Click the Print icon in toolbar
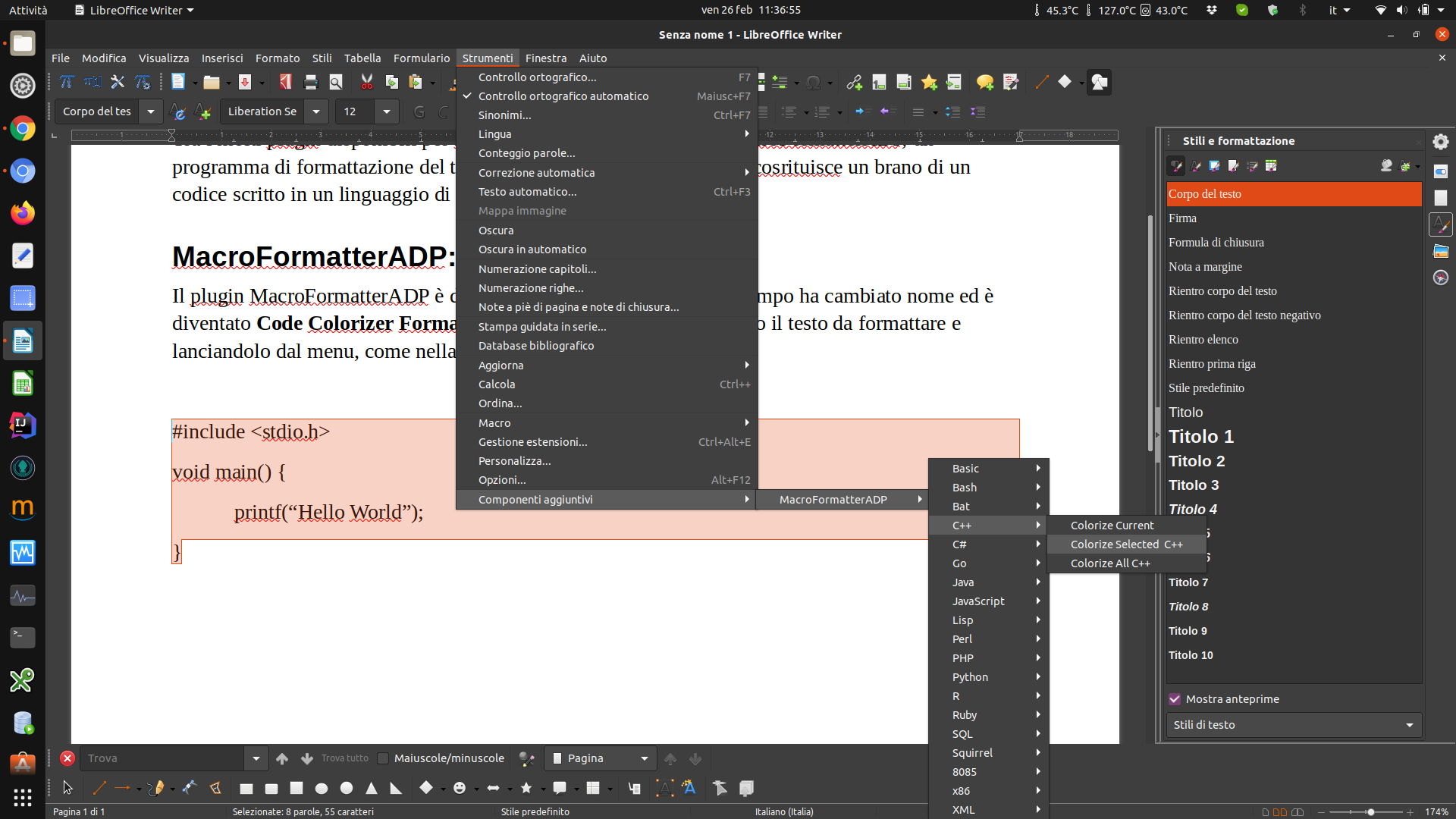 pyautogui.click(x=310, y=82)
